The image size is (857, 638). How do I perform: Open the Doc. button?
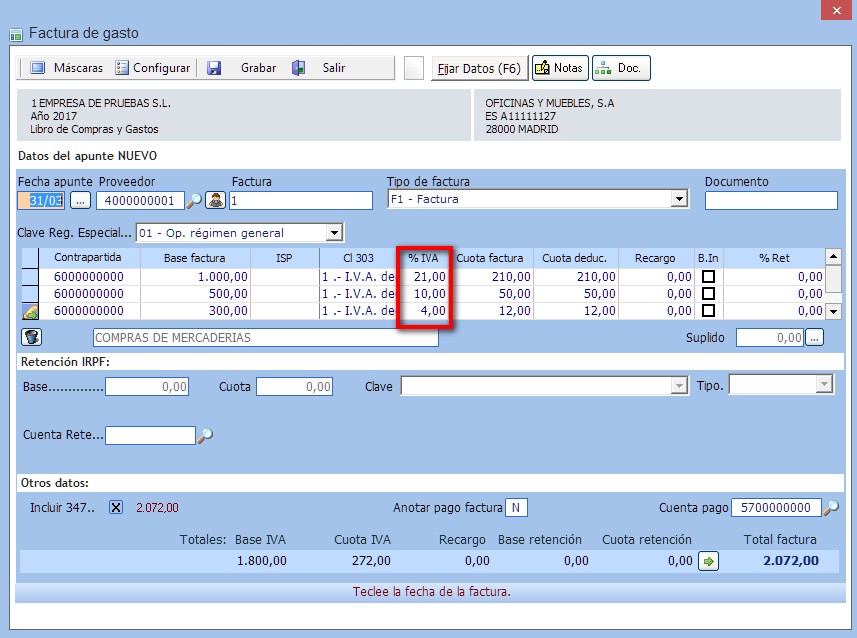click(621, 68)
